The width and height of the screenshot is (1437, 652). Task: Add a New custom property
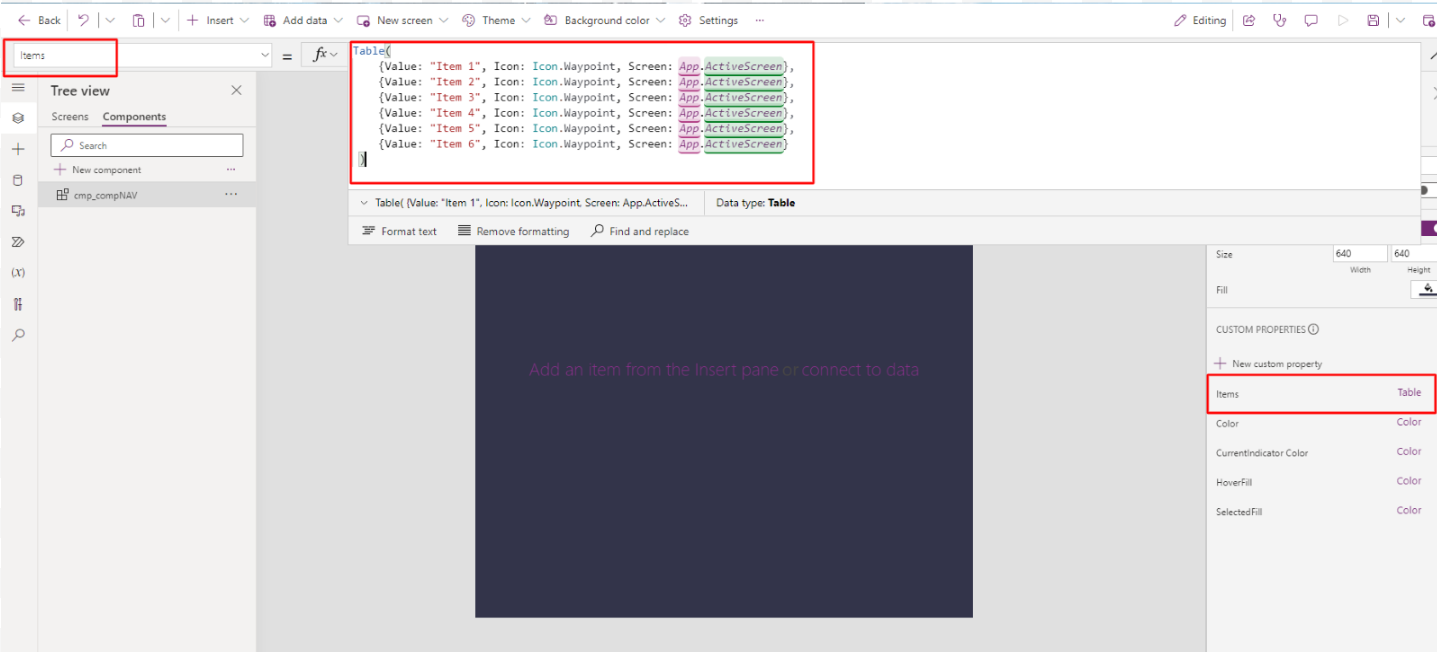pyautogui.click(x=1267, y=363)
